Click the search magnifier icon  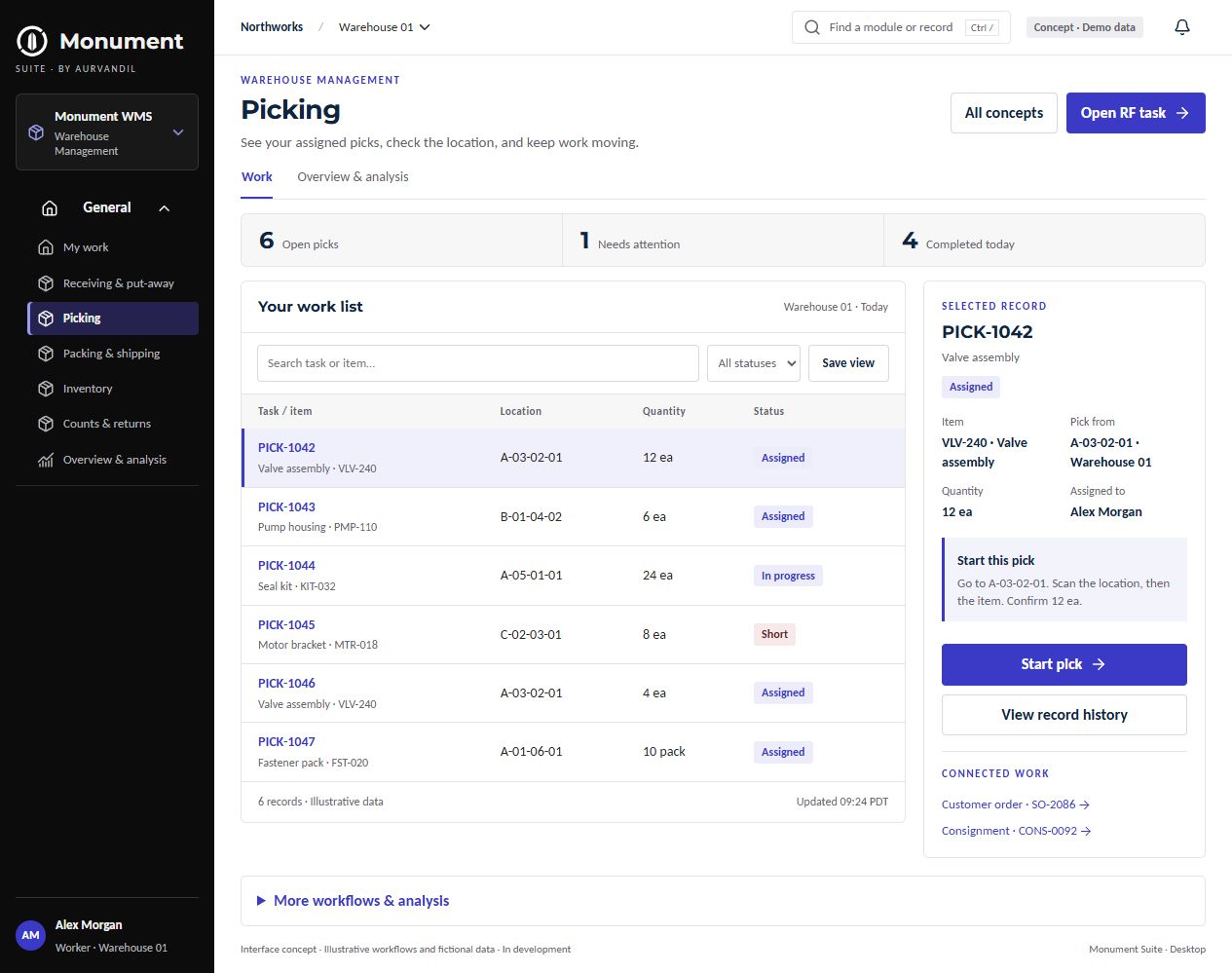click(812, 27)
